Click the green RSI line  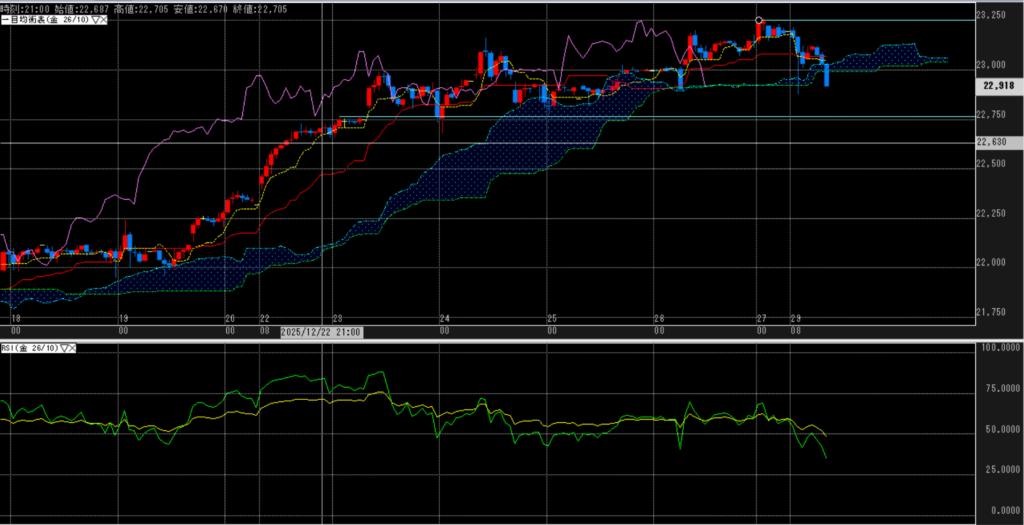click(300, 380)
